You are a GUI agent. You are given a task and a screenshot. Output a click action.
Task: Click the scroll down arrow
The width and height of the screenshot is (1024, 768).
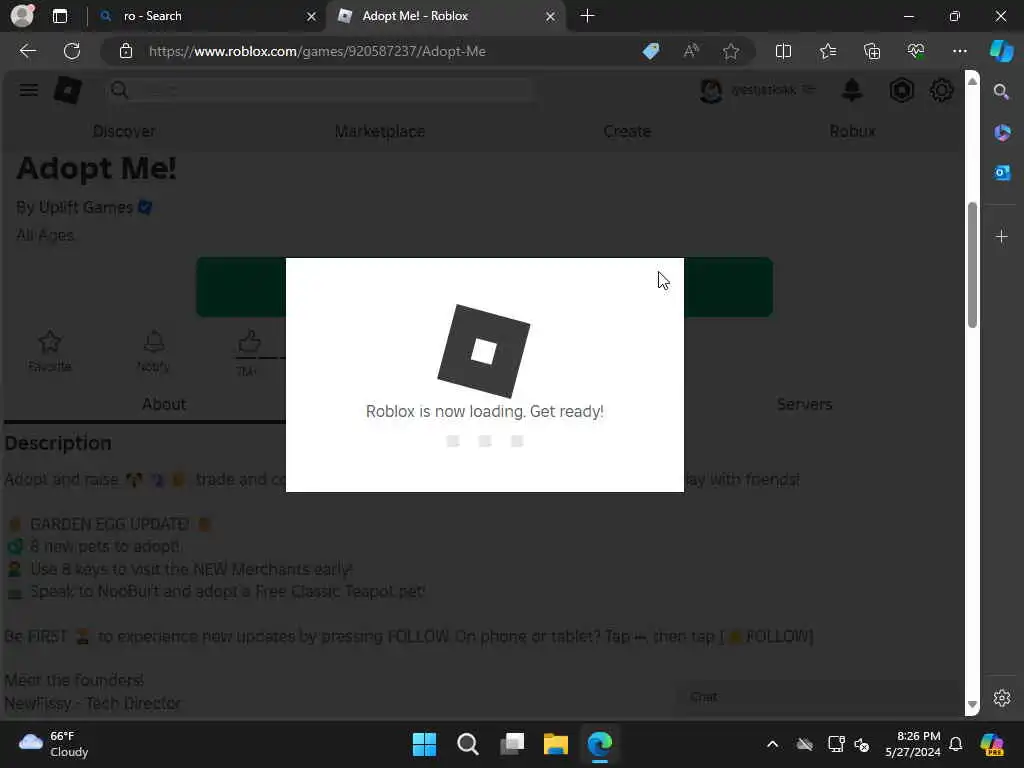click(x=972, y=705)
